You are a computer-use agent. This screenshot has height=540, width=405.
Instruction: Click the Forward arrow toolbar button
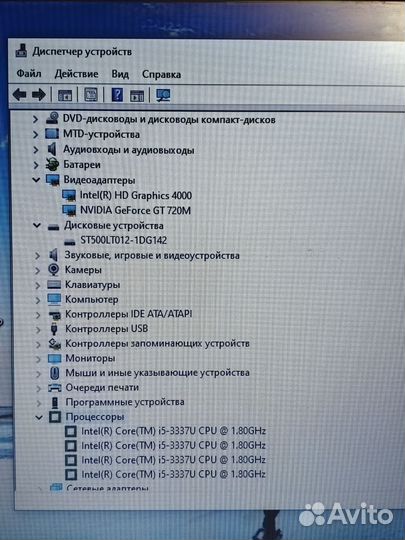coord(39,95)
